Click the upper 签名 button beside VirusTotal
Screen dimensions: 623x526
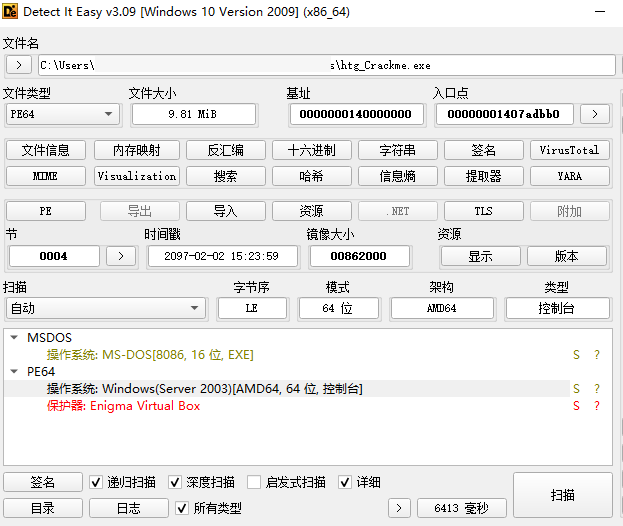484,150
